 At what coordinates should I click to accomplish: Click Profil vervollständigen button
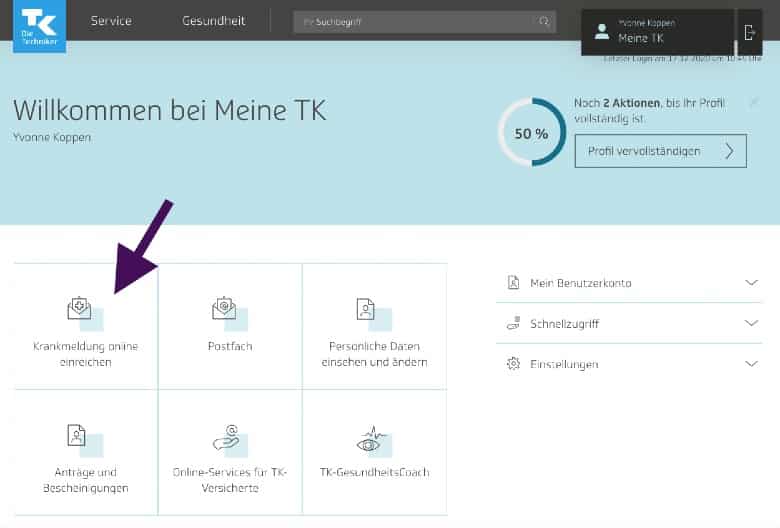point(661,151)
